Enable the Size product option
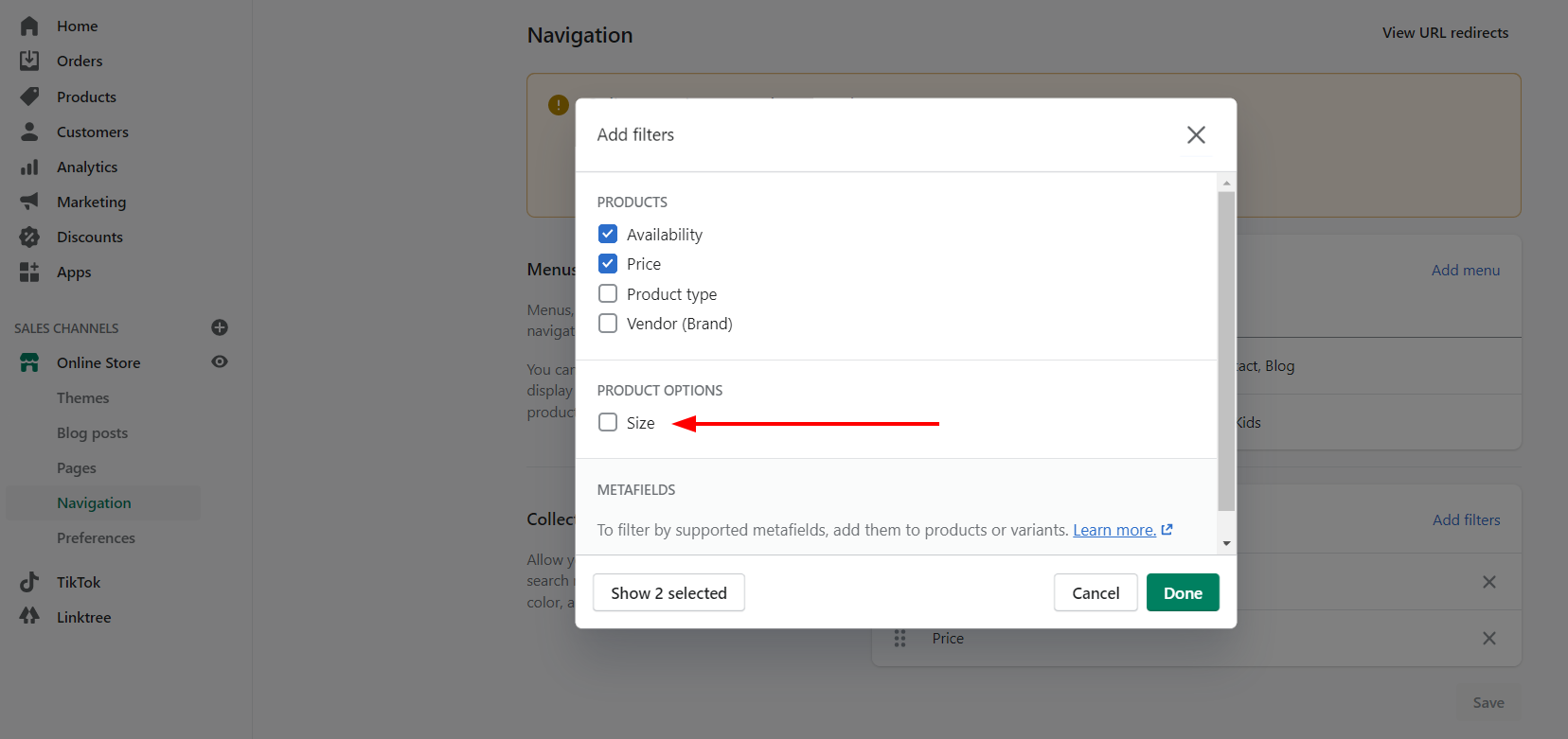 tap(608, 422)
